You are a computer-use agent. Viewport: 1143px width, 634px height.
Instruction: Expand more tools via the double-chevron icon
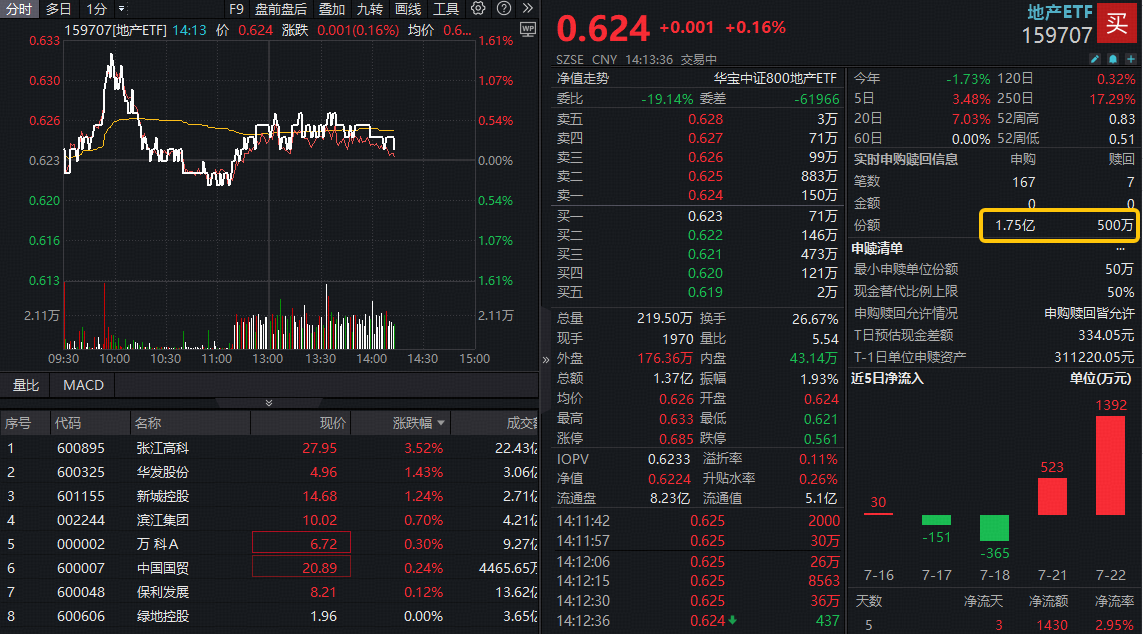(x=528, y=8)
